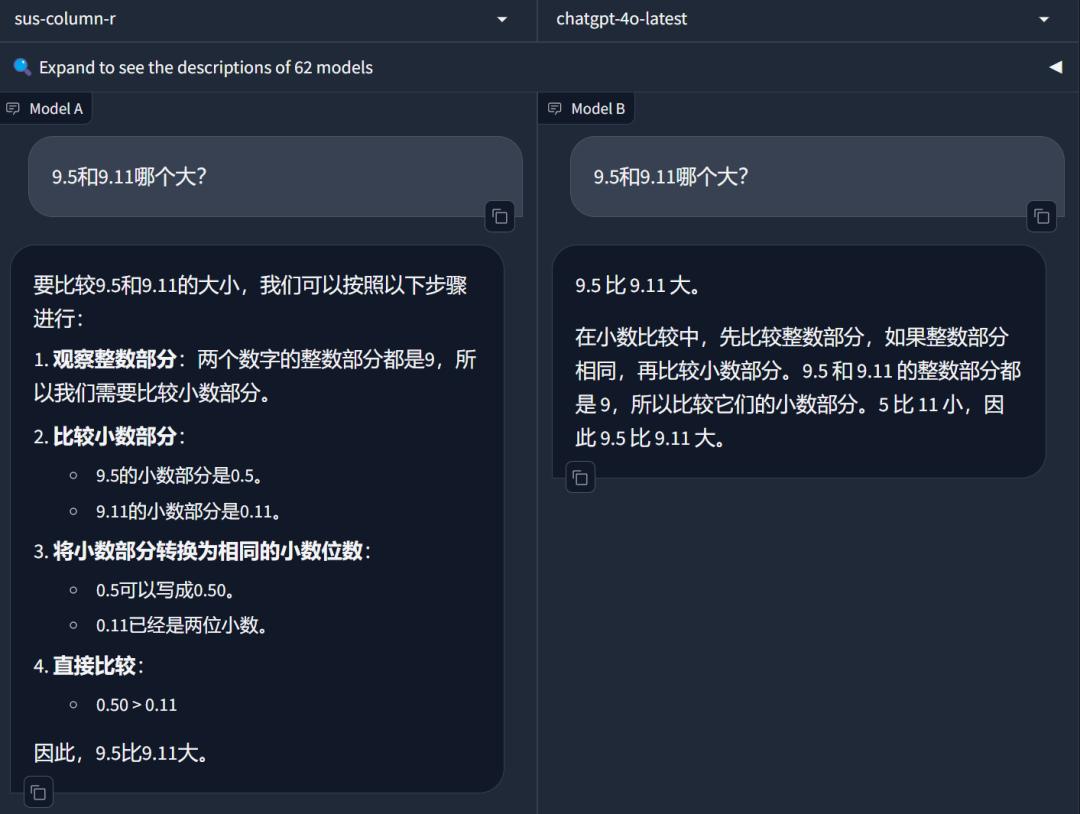This screenshot has height=814, width=1080.
Task: Click "Expand to see the descriptions of 62 models"
Action: point(206,68)
